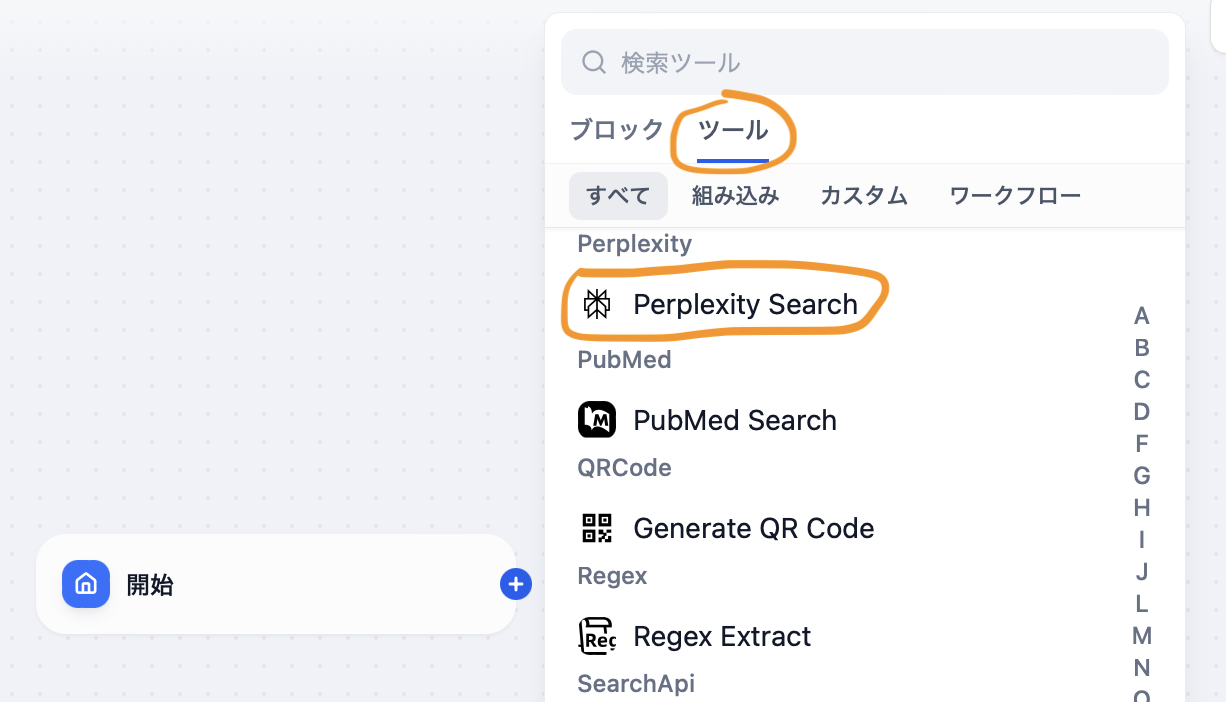This screenshot has width=1226, height=702.
Task: Open the Perplexity Search tool entry
Action: (x=747, y=303)
